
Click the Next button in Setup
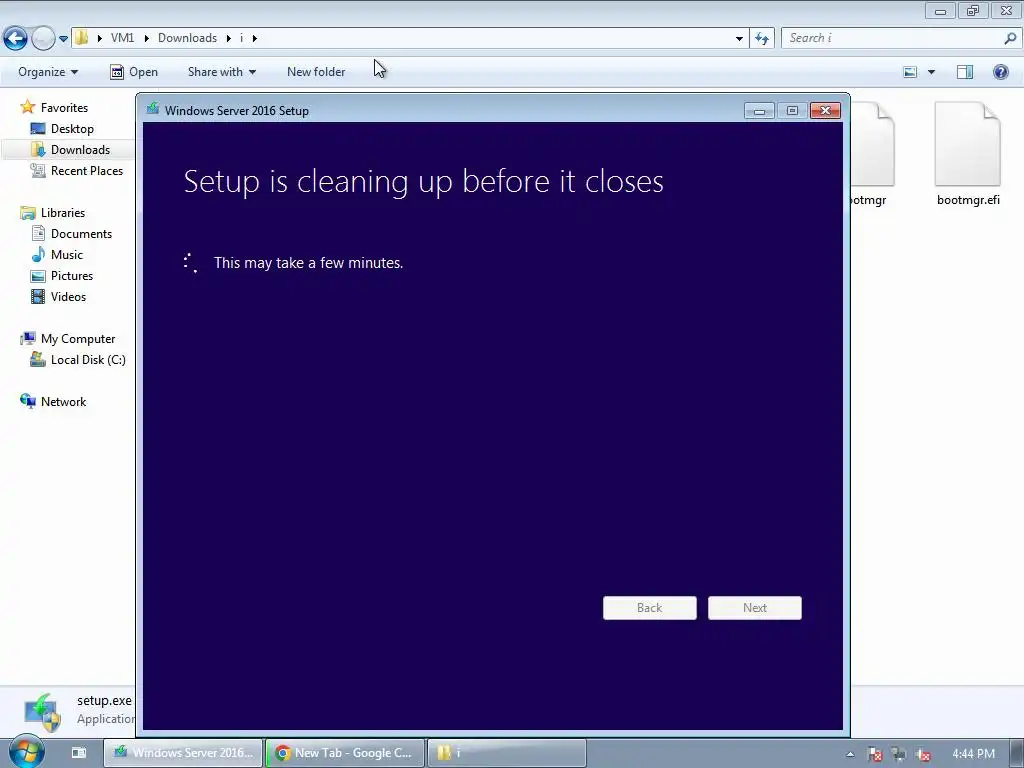click(x=755, y=608)
